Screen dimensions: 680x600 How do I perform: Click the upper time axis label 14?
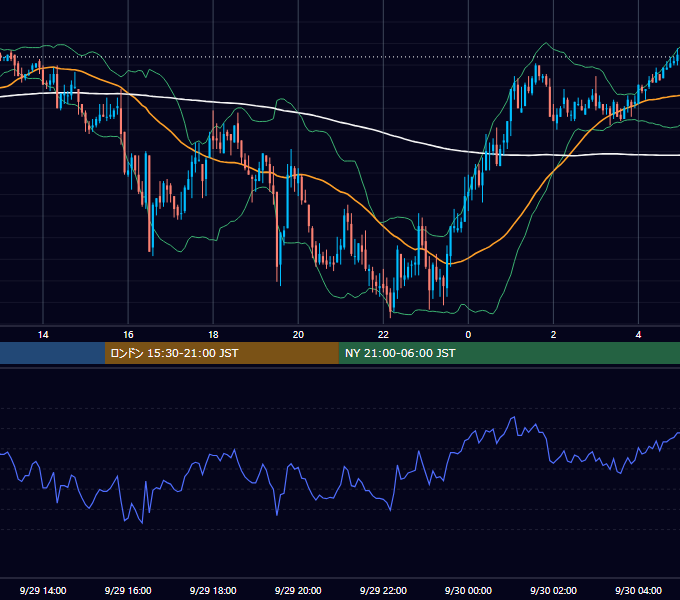click(x=43, y=335)
